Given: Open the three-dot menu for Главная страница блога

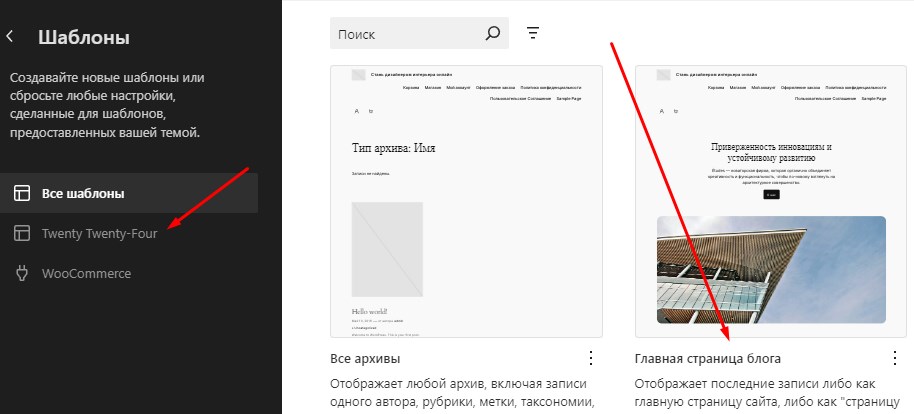Looking at the screenshot, I should pos(895,358).
